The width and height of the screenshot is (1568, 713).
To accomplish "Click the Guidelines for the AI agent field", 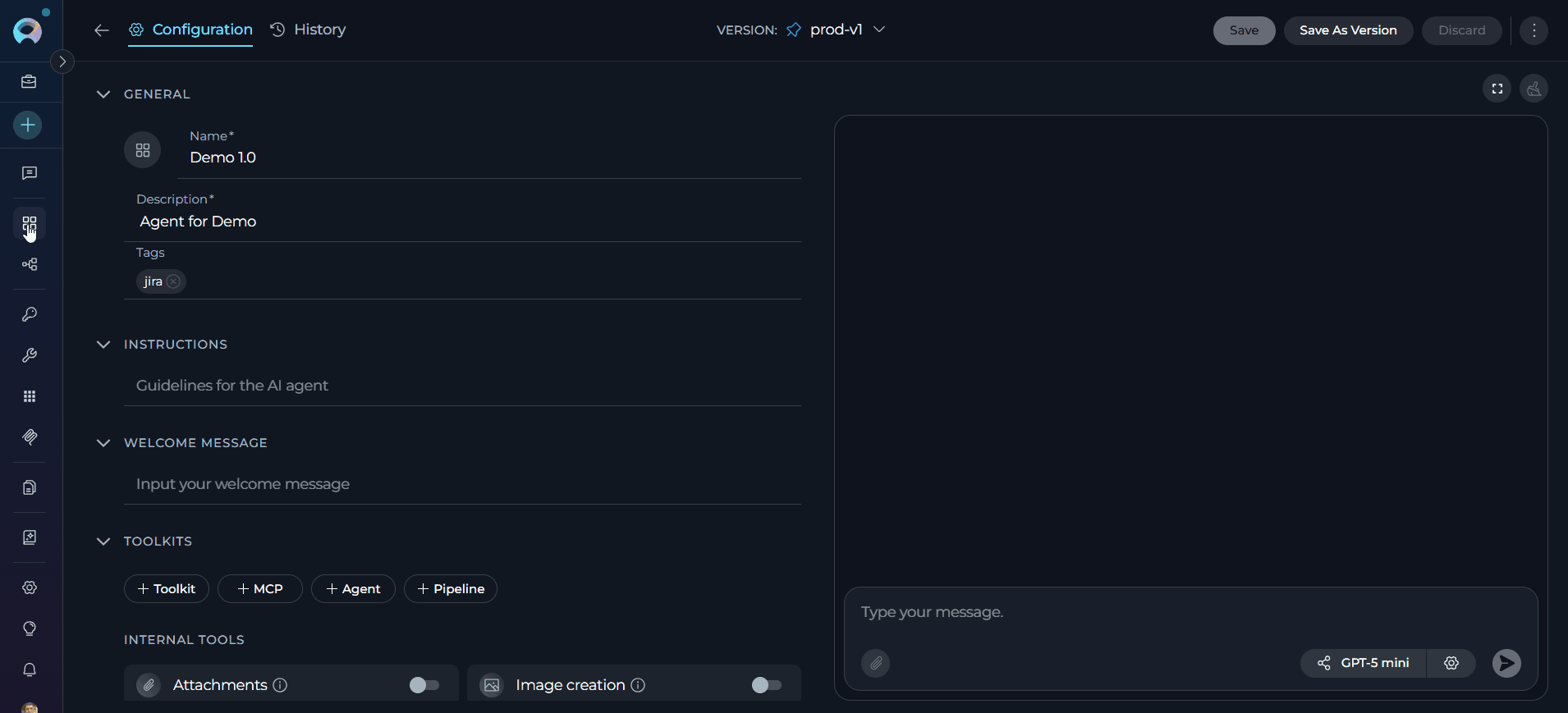I will (x=462, y=386).
